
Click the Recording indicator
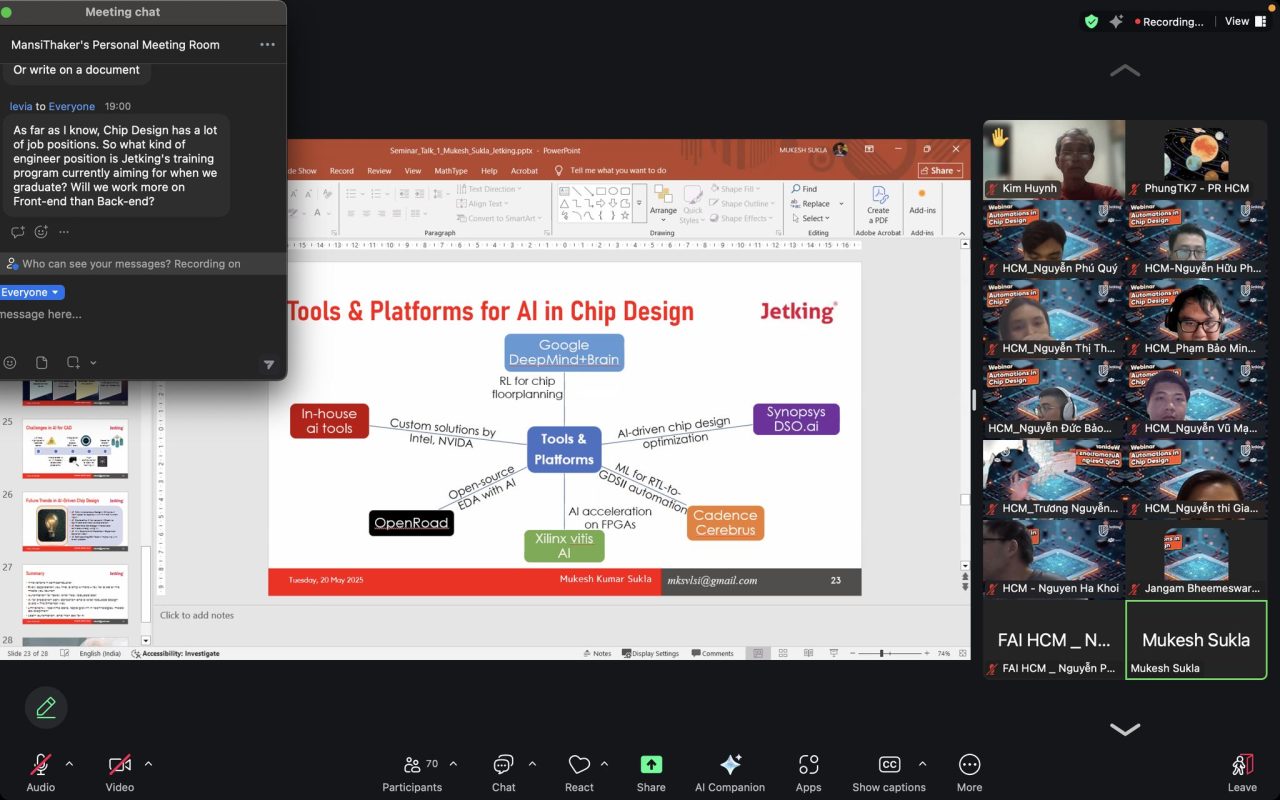(x=1169, y=21)
